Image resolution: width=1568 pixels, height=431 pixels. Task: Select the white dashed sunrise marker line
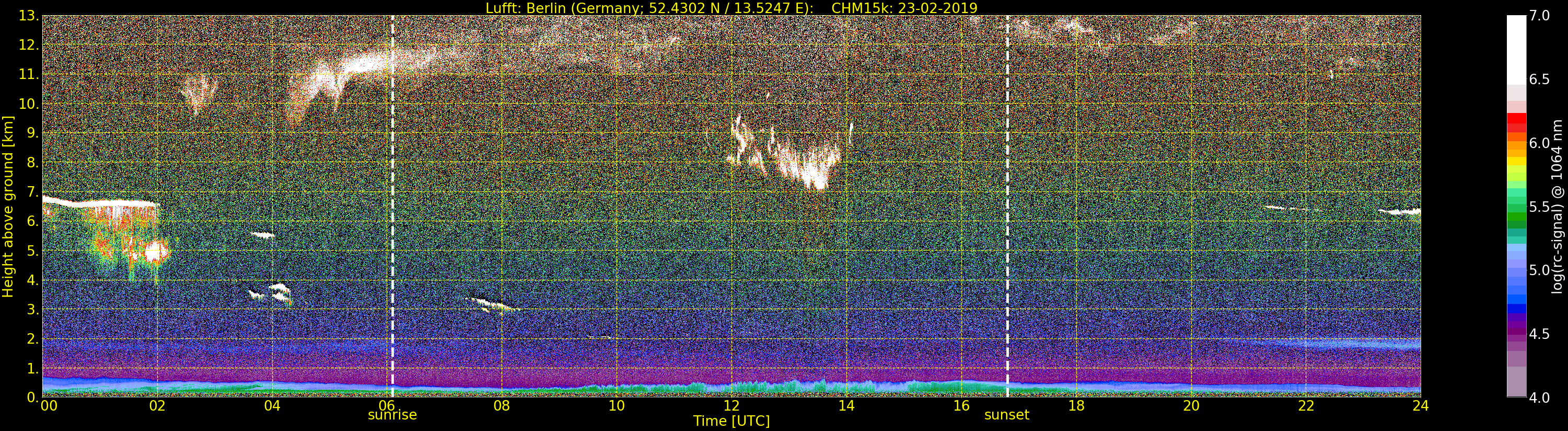click(392, 207)
